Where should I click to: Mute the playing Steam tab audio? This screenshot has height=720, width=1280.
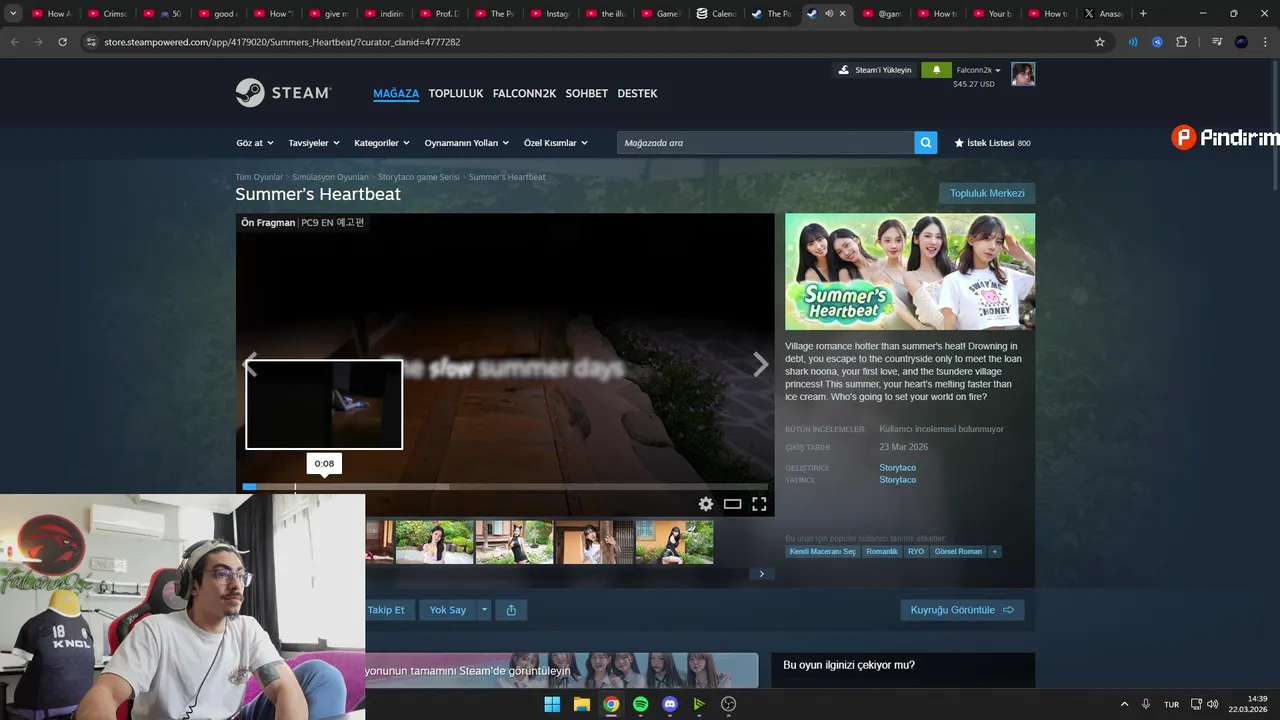[829, 14]
